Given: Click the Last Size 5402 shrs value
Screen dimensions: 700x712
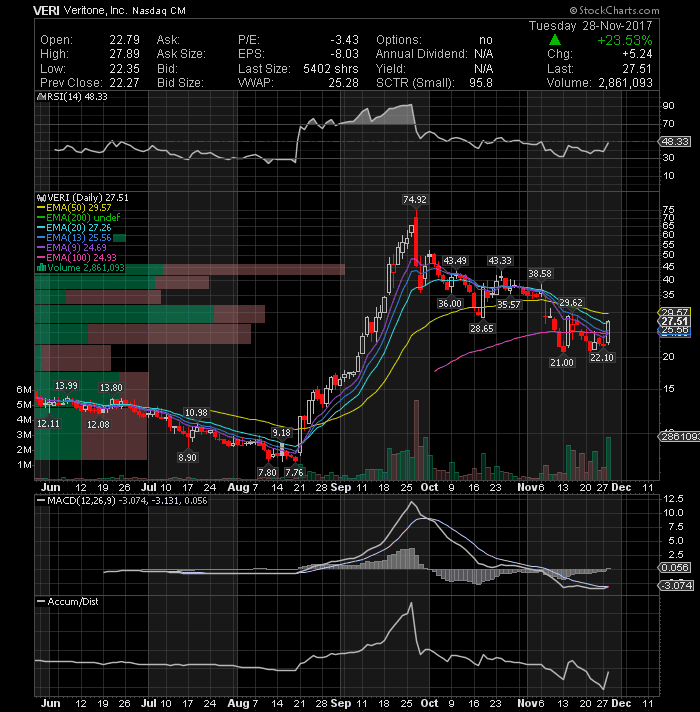Looking at the screenshot, I should coord(331,69).
